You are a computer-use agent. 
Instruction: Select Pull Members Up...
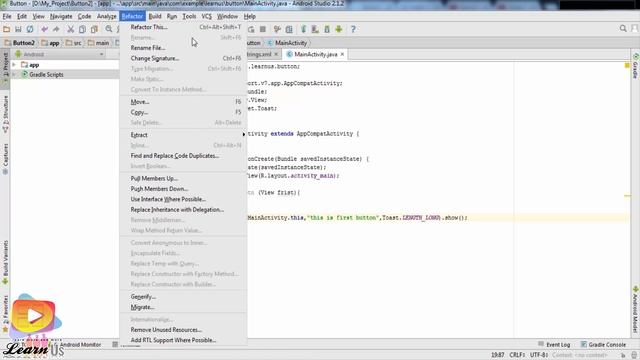pos(184,178)
